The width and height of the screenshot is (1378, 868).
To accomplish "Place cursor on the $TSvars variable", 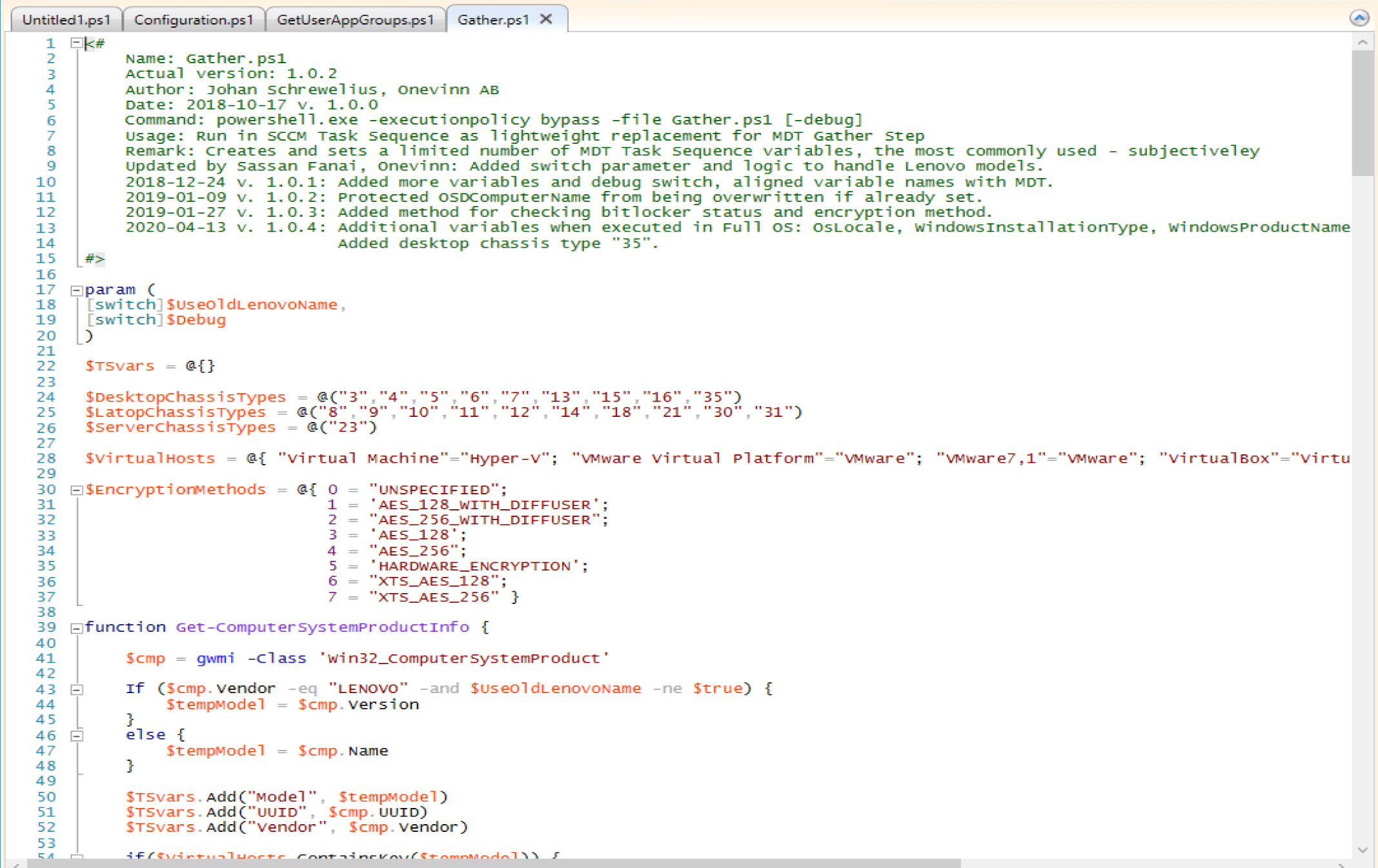I will (x=119, y=365).
